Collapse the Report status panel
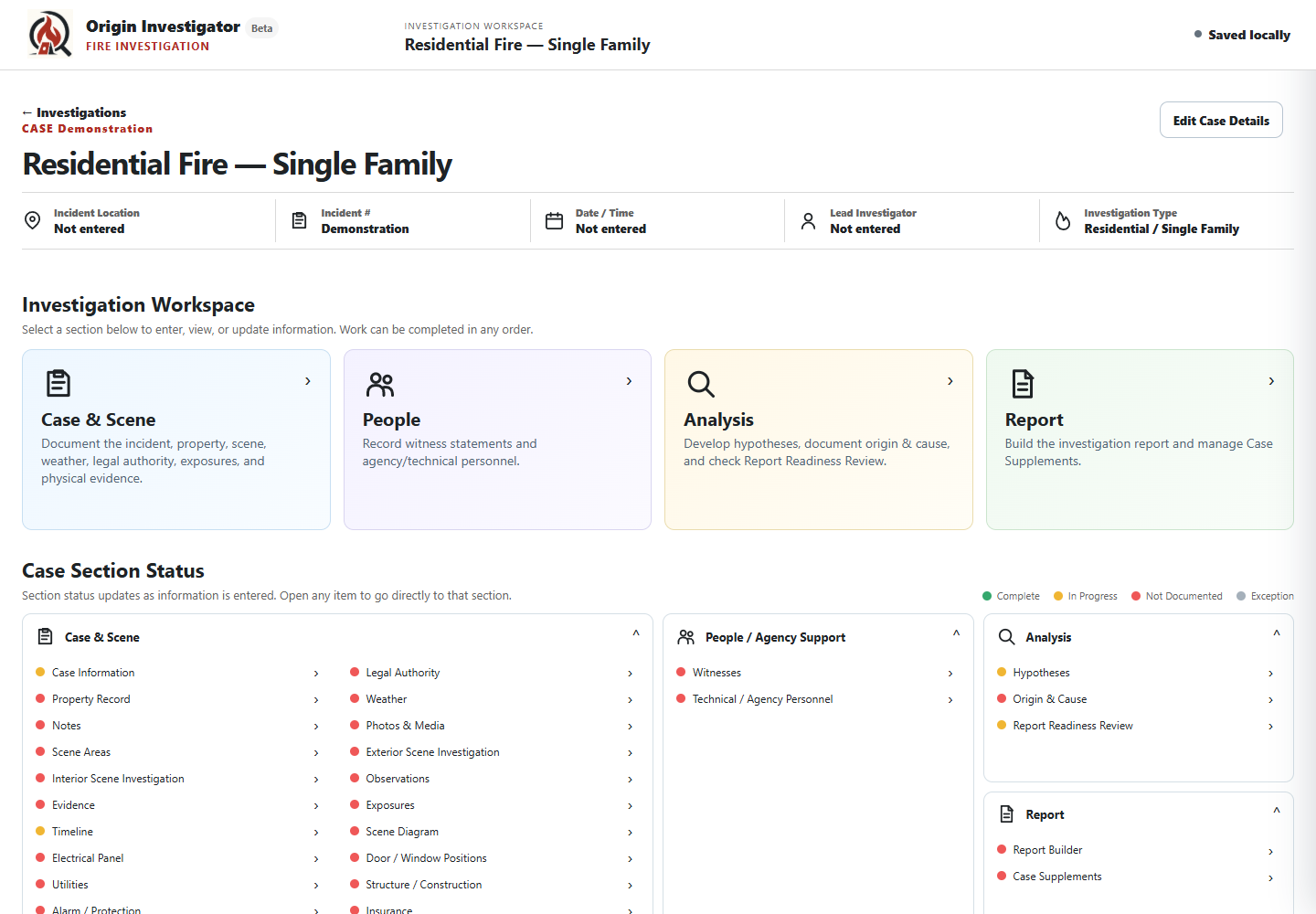The width and height of the screenshot is (1316, 914). coord(1277,811)
